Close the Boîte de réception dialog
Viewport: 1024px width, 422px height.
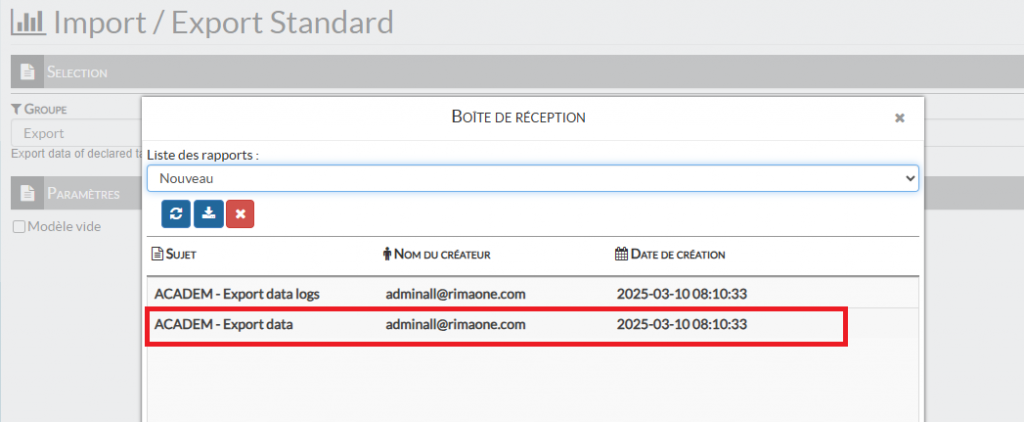point(899,118)
